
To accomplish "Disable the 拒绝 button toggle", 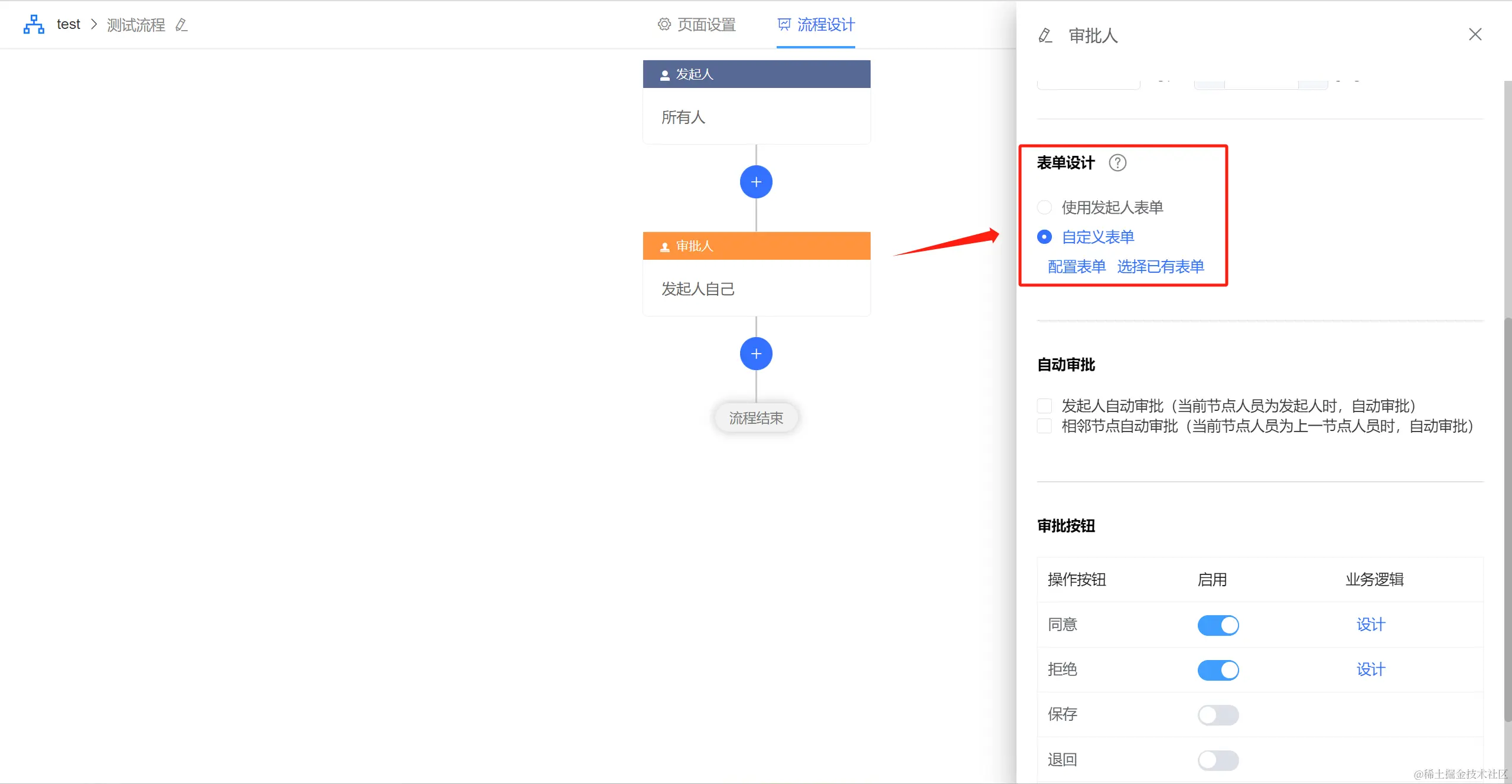I will click(1218, 670).
